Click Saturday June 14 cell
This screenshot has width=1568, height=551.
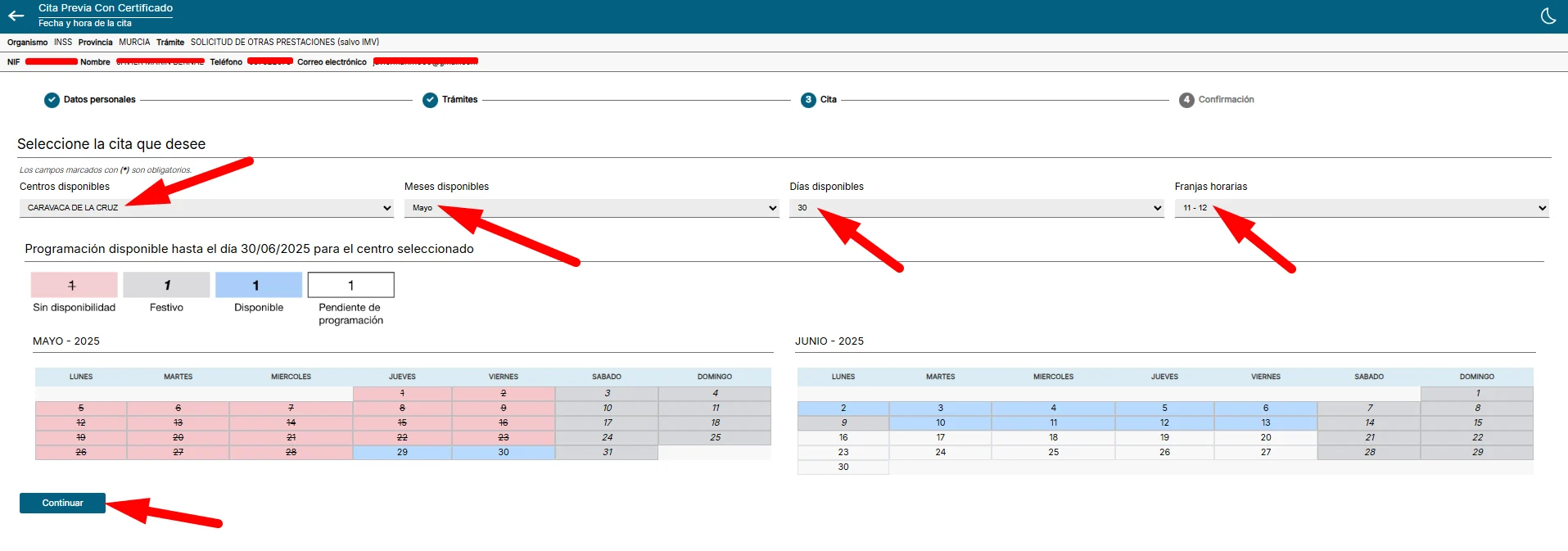(1369, 423)
